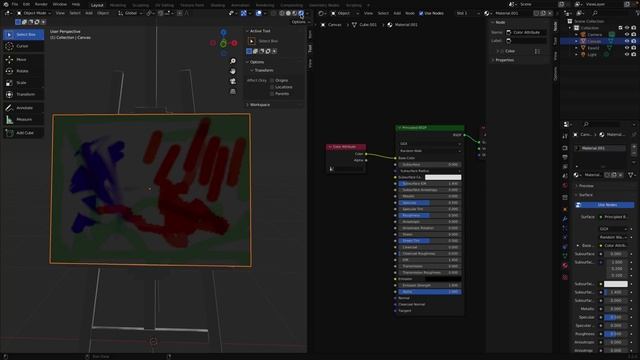Toggle Use Nodes checkbox in node editor

421,13
